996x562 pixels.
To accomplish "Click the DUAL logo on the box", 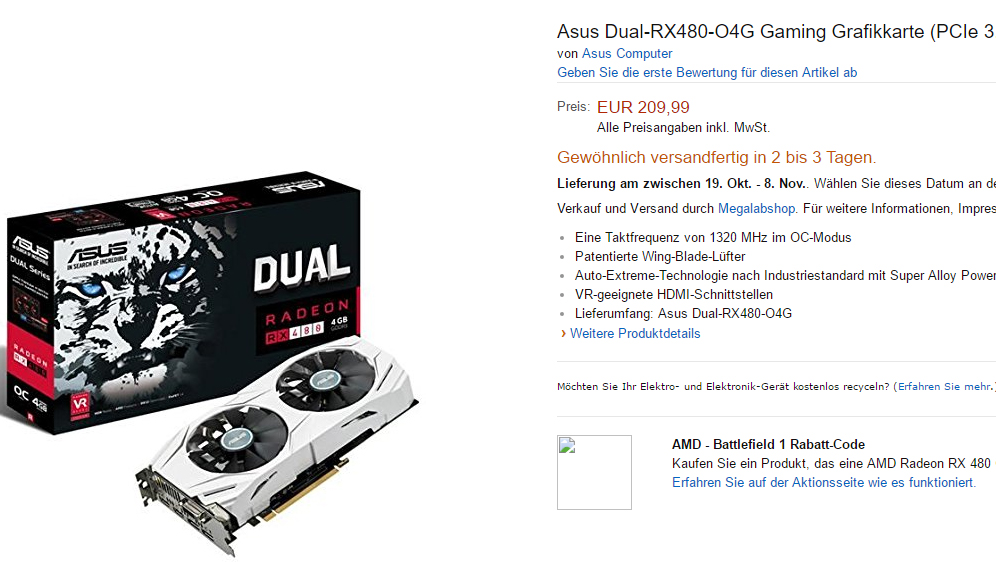I will coord(302,267).
